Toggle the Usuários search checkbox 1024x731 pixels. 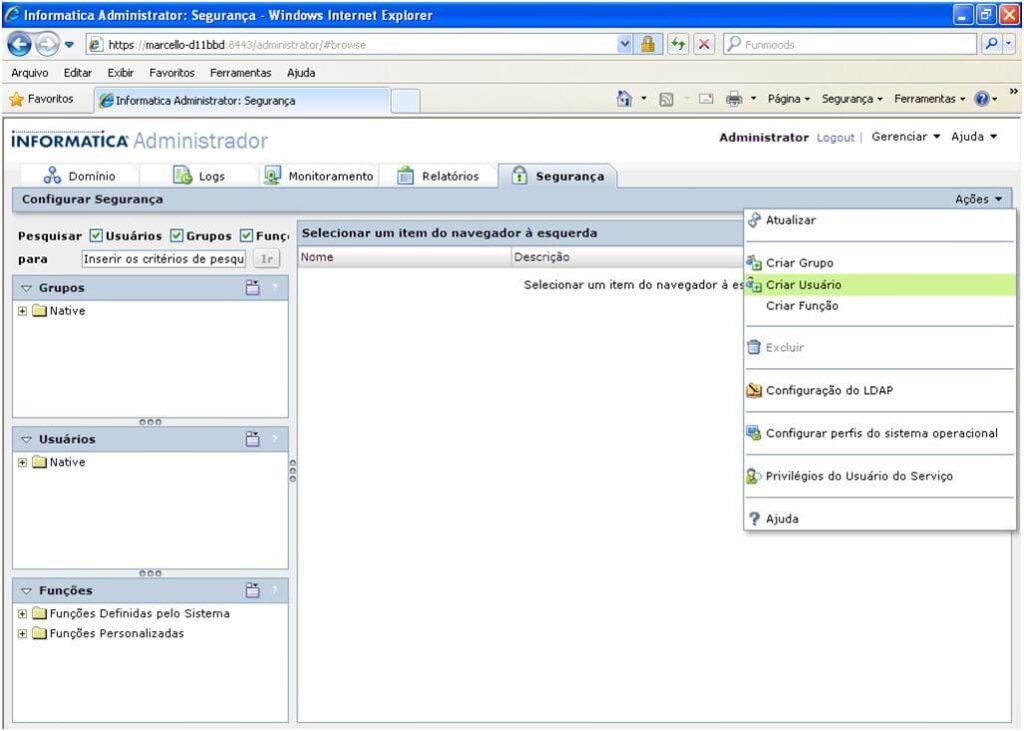click(96, 236)
